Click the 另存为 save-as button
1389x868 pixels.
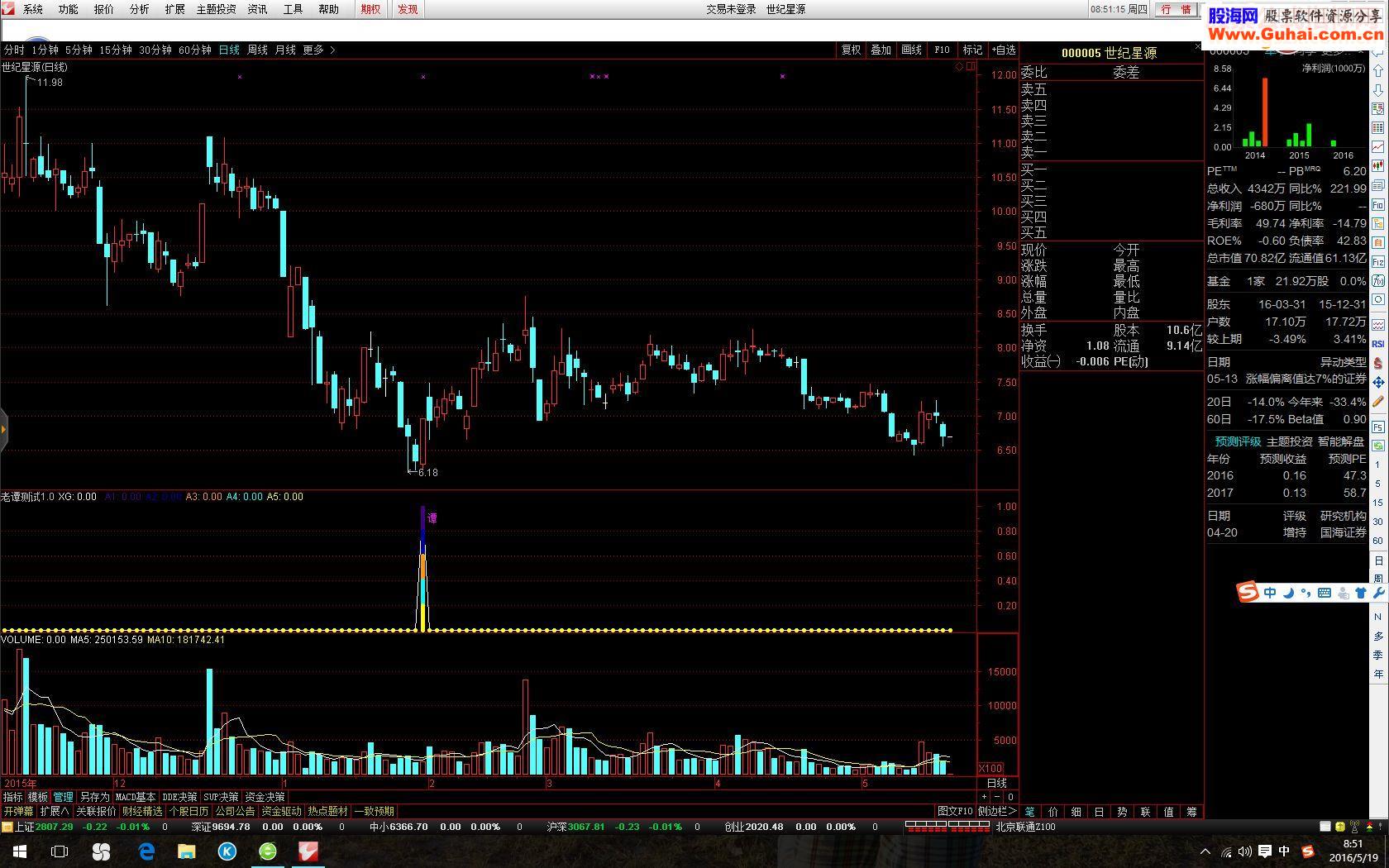point(94,797)
